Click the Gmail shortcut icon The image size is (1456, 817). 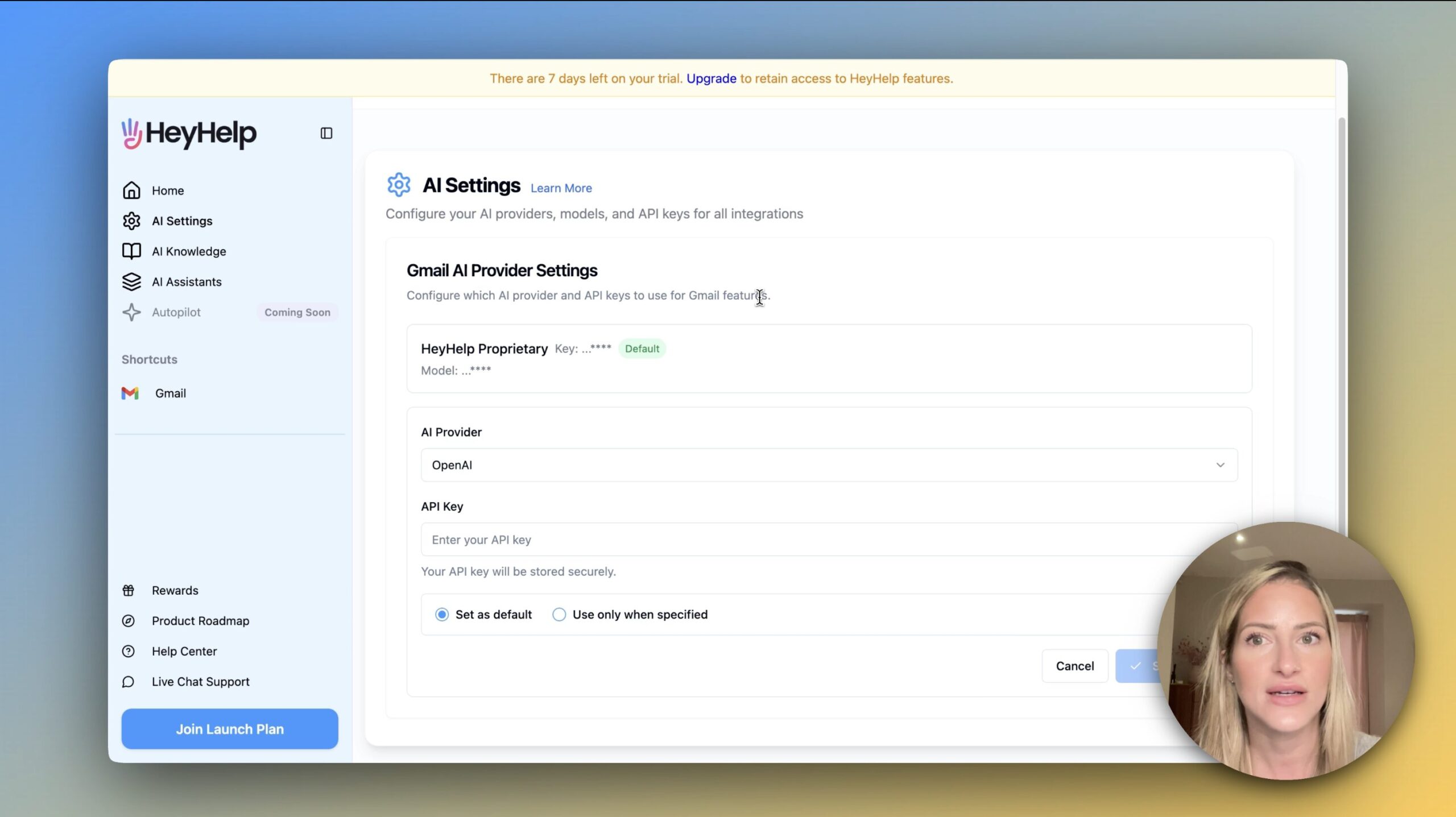click(x=130, y=393)
